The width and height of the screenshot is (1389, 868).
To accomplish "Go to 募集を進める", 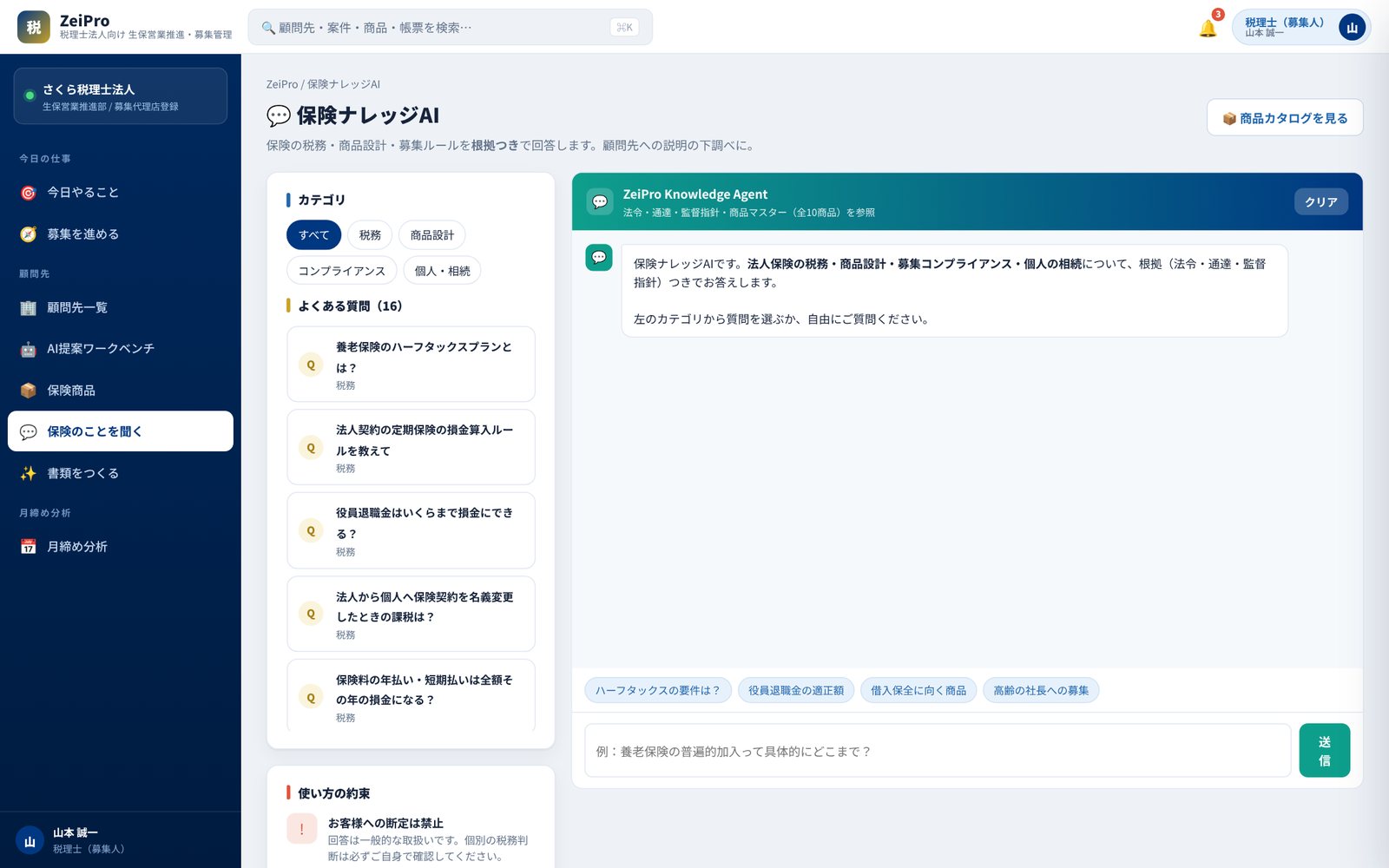I will point(121,234).
